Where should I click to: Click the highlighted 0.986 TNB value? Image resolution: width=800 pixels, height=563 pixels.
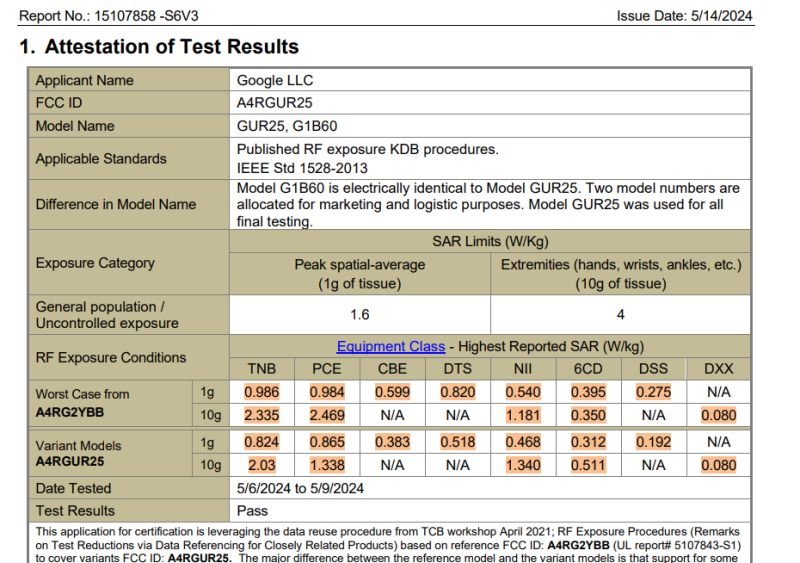(x=262, y=392)
